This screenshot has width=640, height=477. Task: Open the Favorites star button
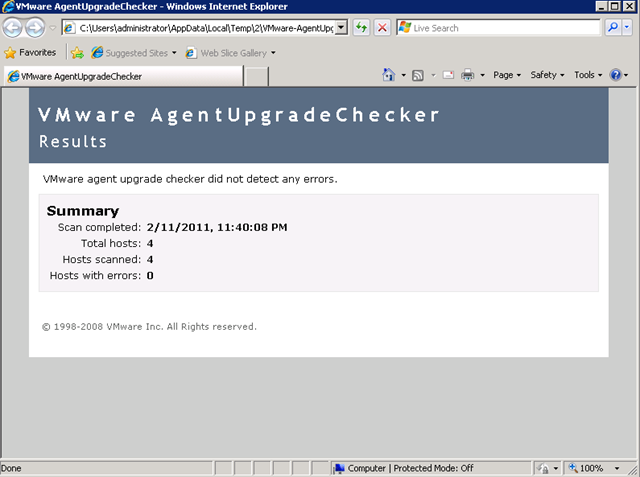30,53
